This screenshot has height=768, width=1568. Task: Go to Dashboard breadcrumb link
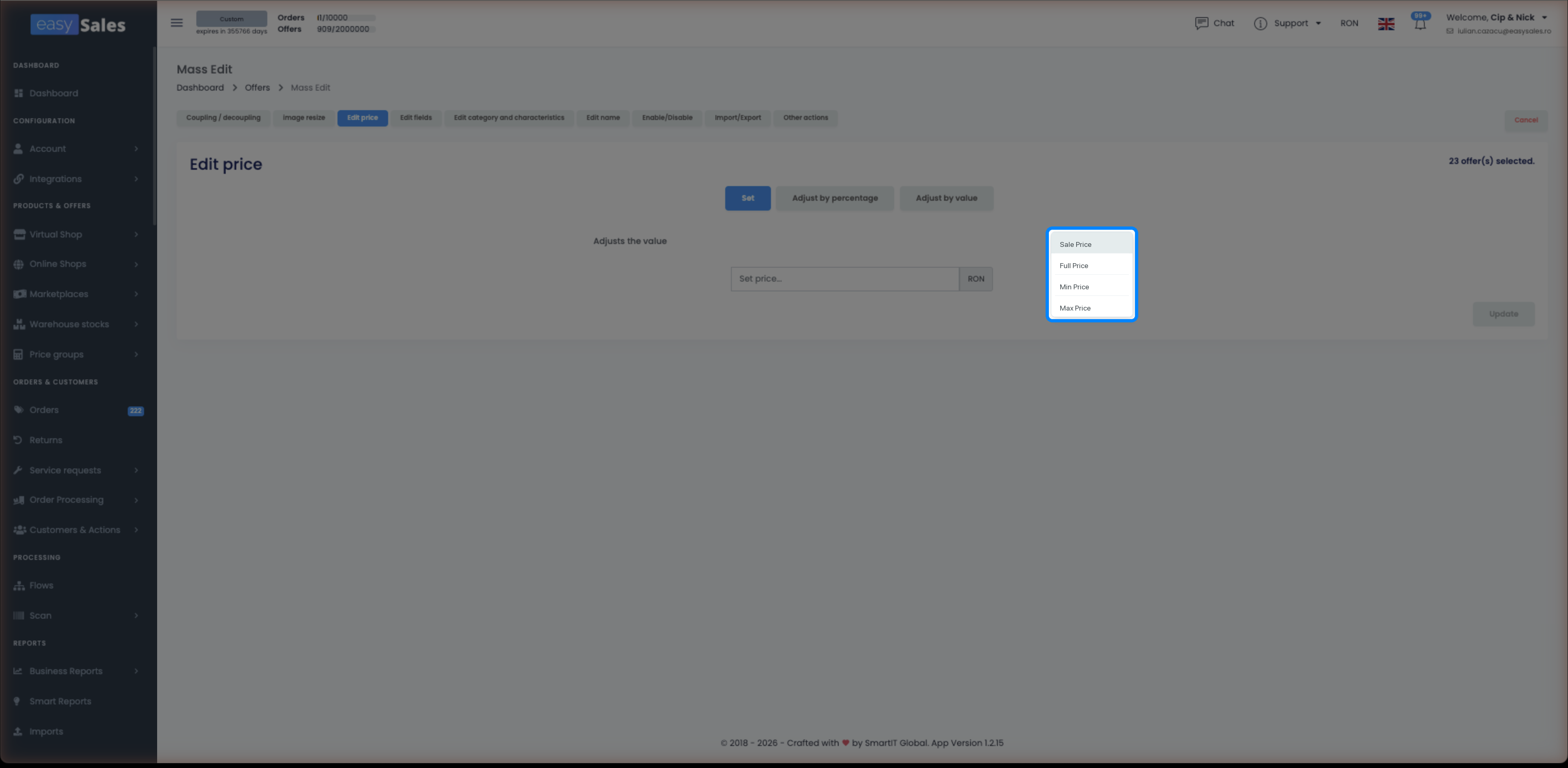coord(200,88)
